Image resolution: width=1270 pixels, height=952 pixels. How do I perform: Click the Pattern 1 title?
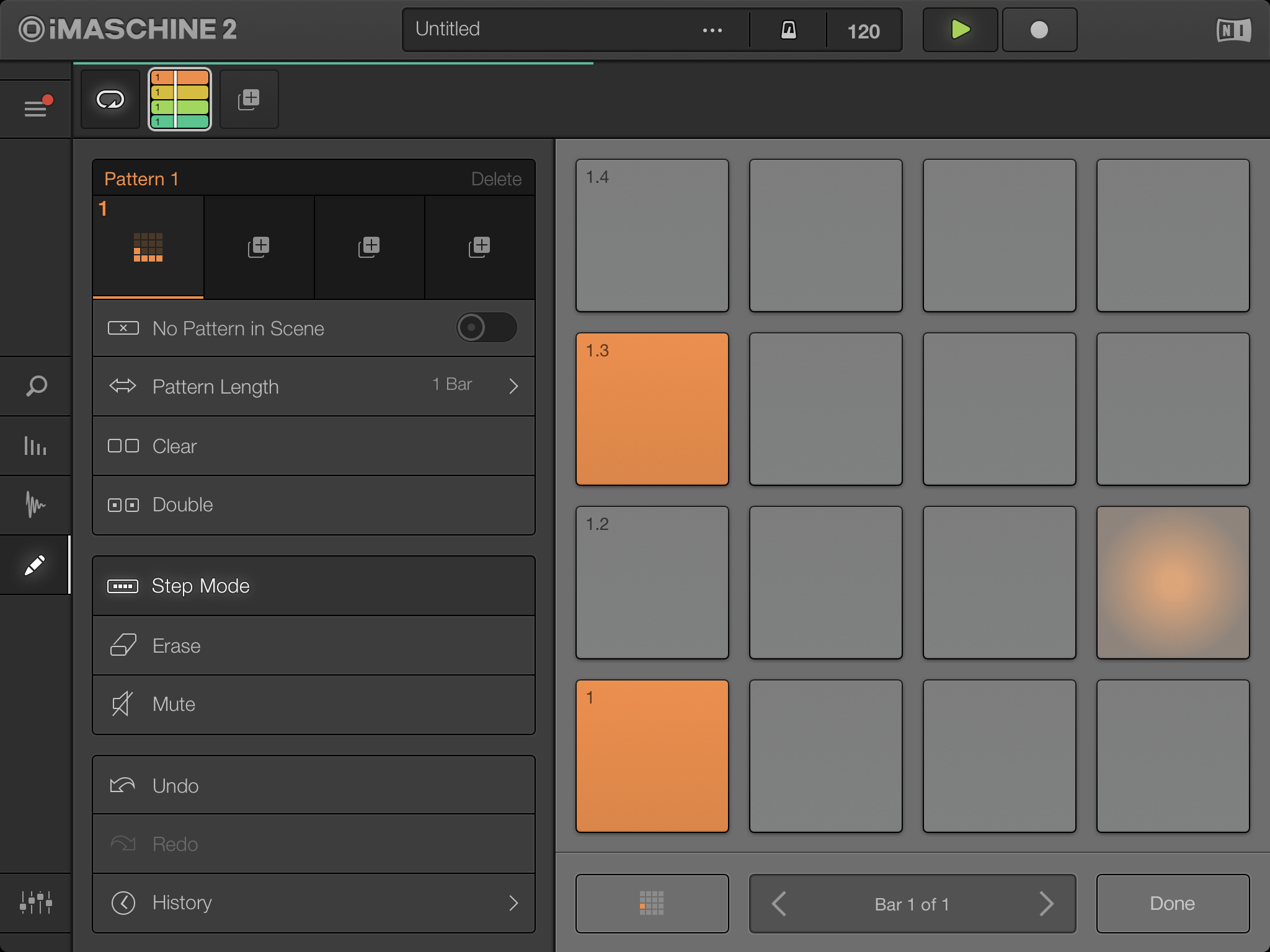pos(141,179)
